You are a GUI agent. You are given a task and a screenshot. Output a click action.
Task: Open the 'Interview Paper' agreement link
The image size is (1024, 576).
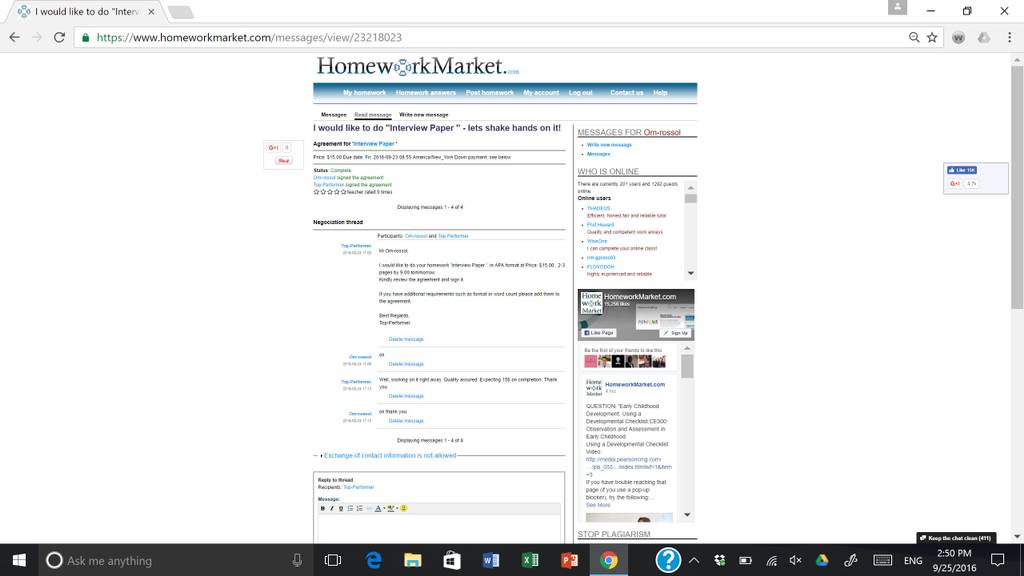coord(374,144)
